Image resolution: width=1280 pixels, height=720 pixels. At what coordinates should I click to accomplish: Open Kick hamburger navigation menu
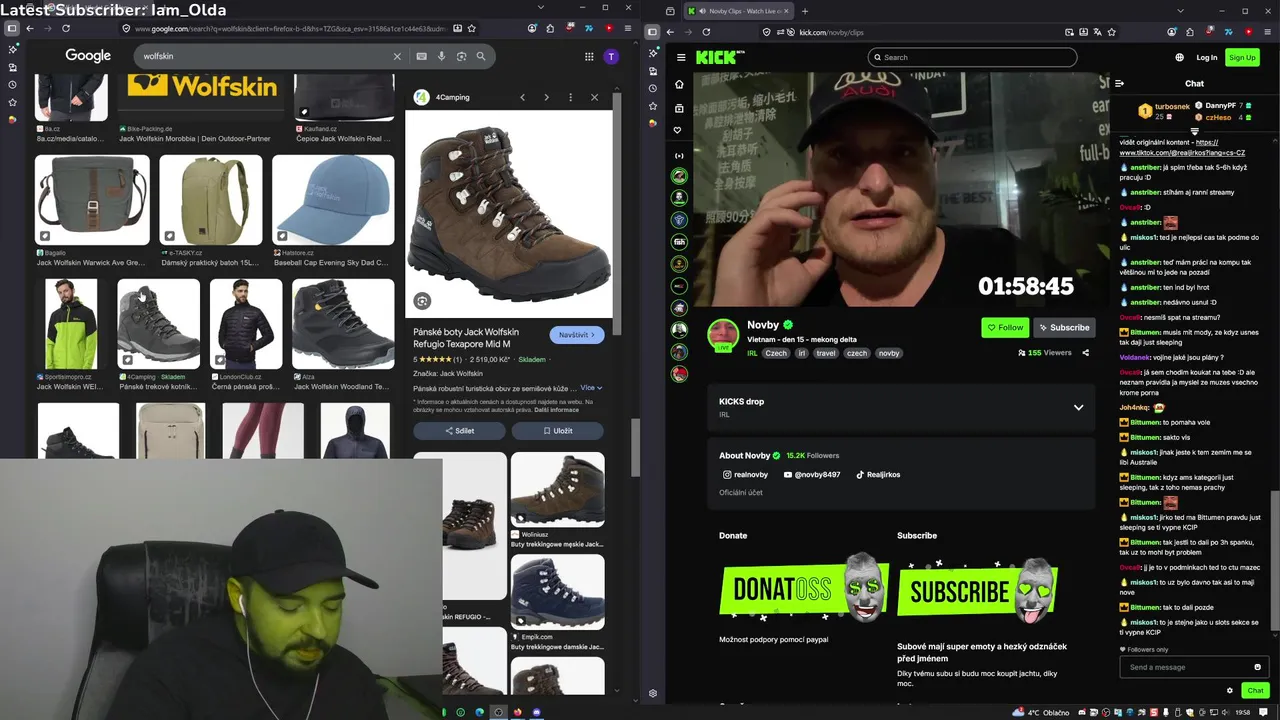pyautogui.click(x=681, y=57)
